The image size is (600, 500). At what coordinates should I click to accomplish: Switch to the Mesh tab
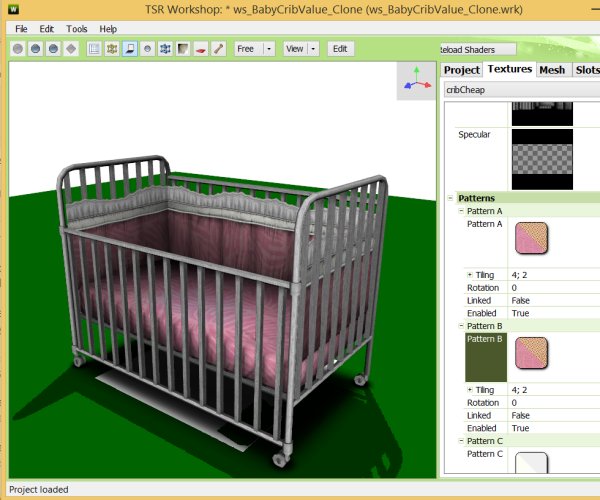(552, 70)
